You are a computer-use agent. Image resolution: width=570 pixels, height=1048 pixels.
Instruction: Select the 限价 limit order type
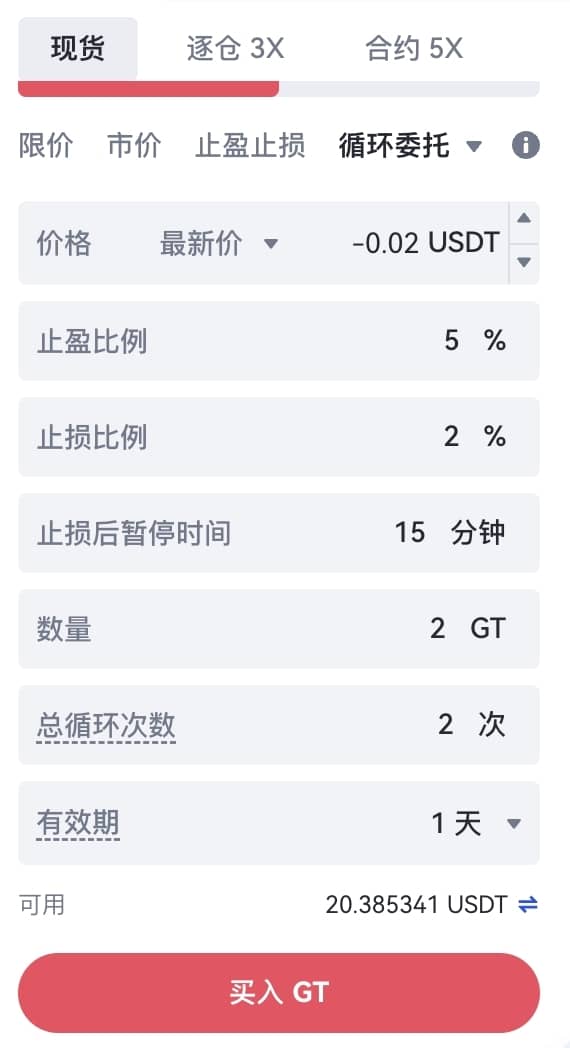45,145
